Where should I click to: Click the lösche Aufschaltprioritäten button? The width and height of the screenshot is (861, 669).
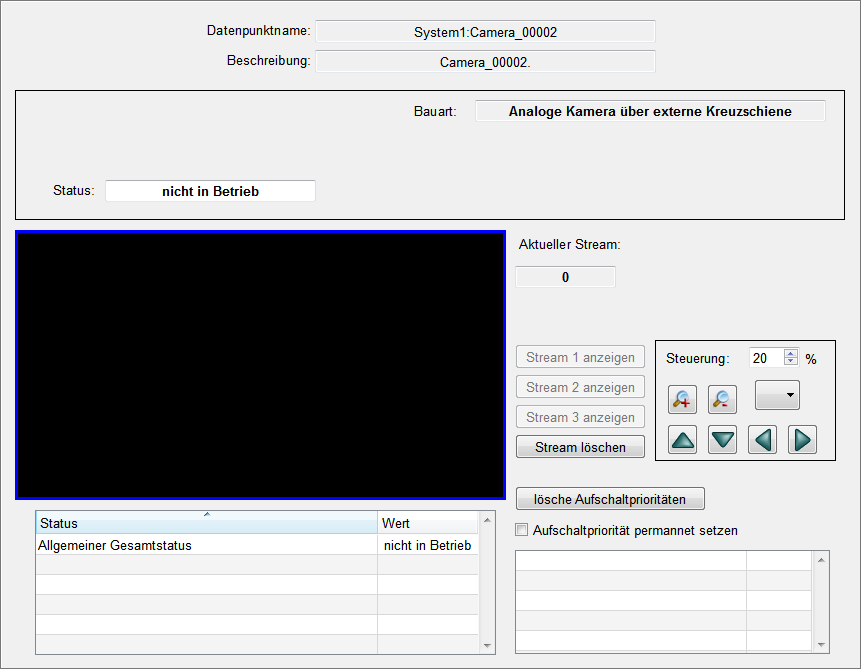pyautogui.click(x=610, y=498)
